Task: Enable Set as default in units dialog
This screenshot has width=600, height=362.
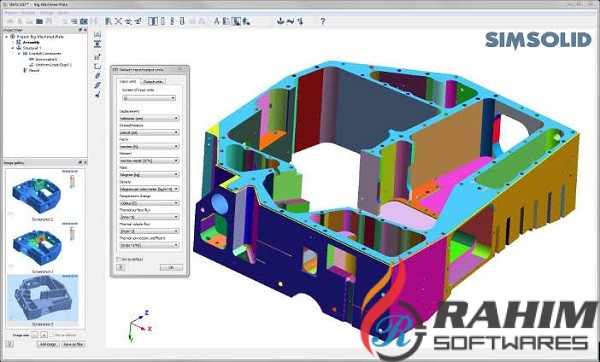Action: [x=119, y=259]
